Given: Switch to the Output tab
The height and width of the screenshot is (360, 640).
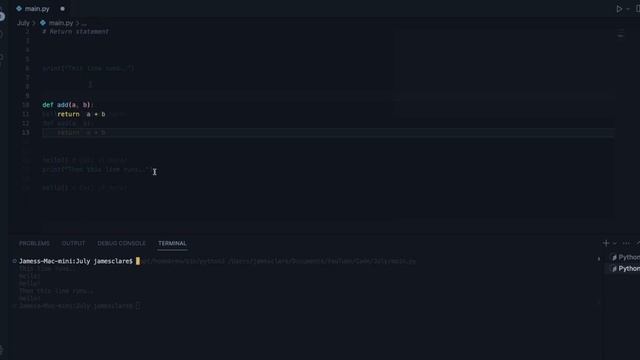Looking at the screenshot, I should (x=73, y=243).
